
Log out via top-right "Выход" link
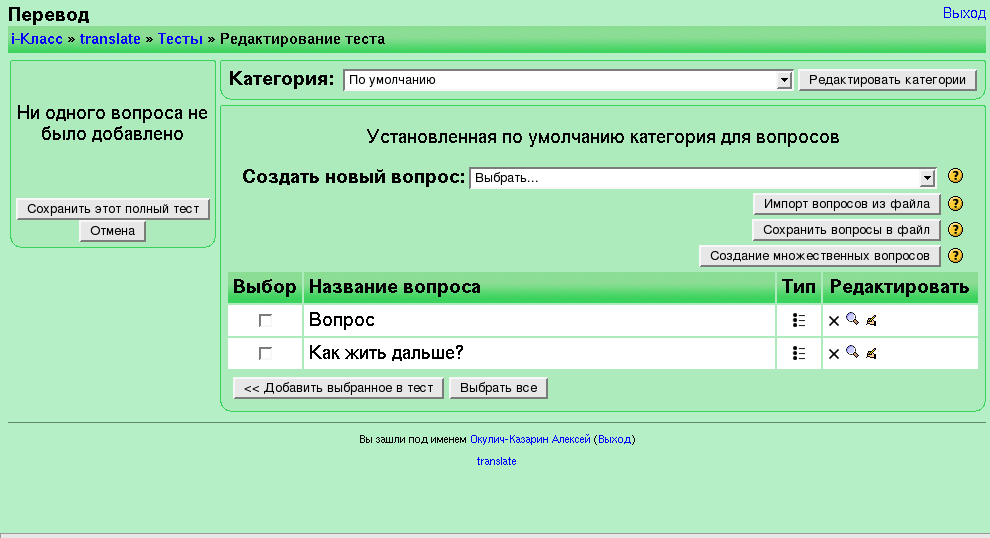tap(963, 13)
